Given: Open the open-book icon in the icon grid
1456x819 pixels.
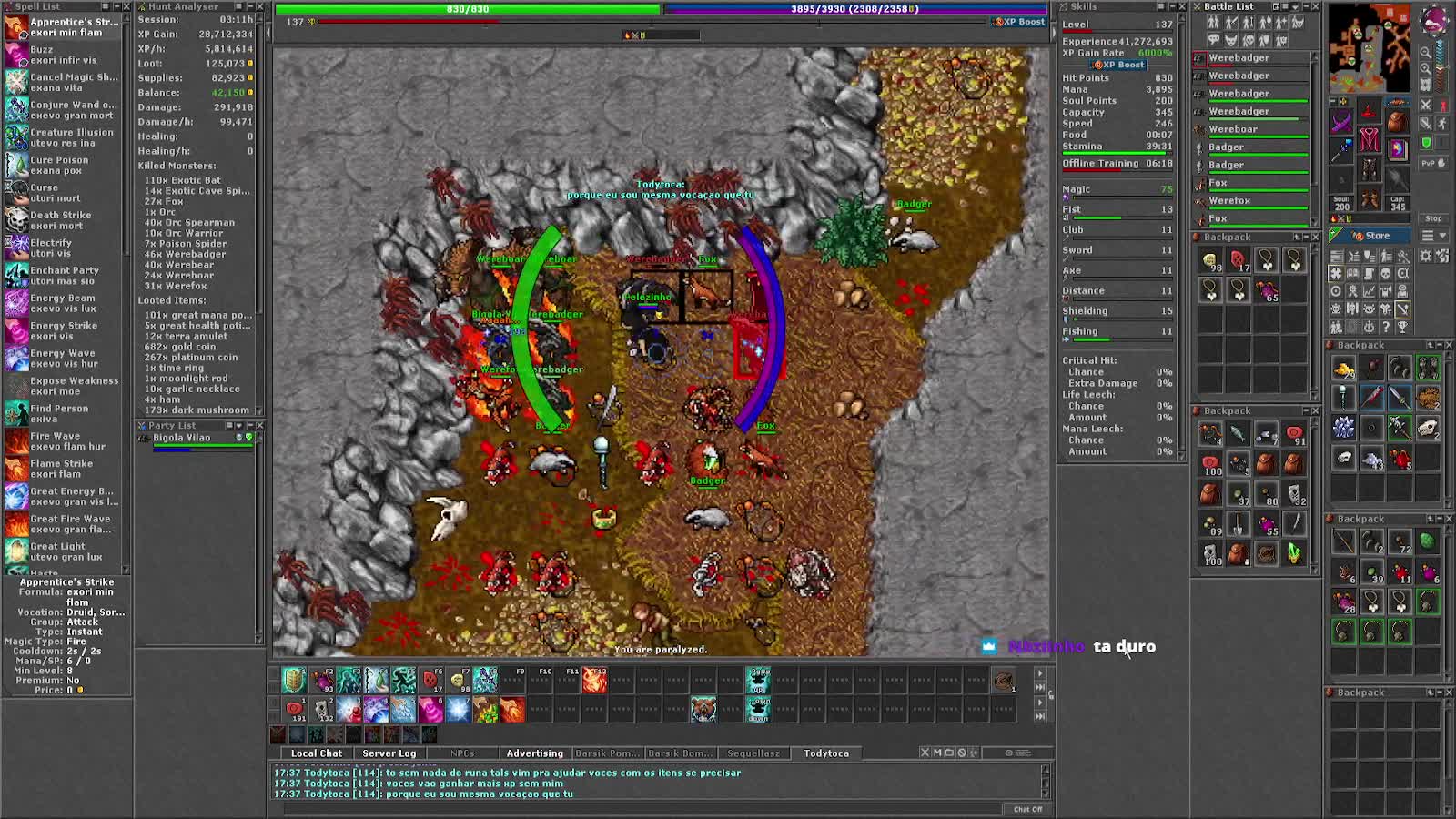Looking at the screenshot, I should [x=1352, y=274].
